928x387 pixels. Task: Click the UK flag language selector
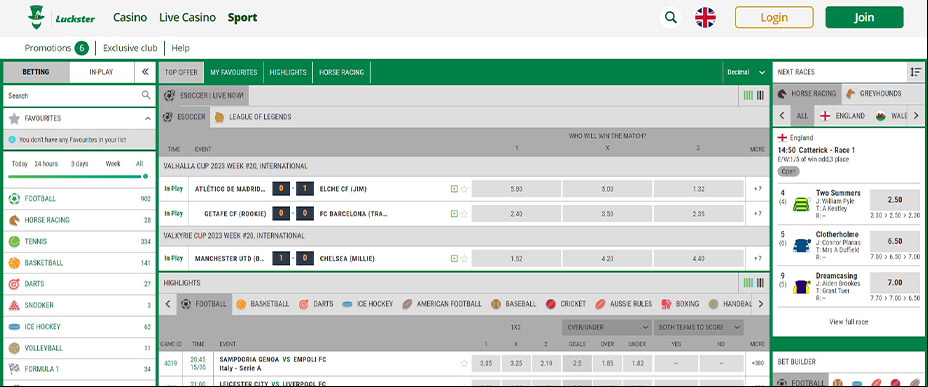pyautogui.click(x=705, y=18)
